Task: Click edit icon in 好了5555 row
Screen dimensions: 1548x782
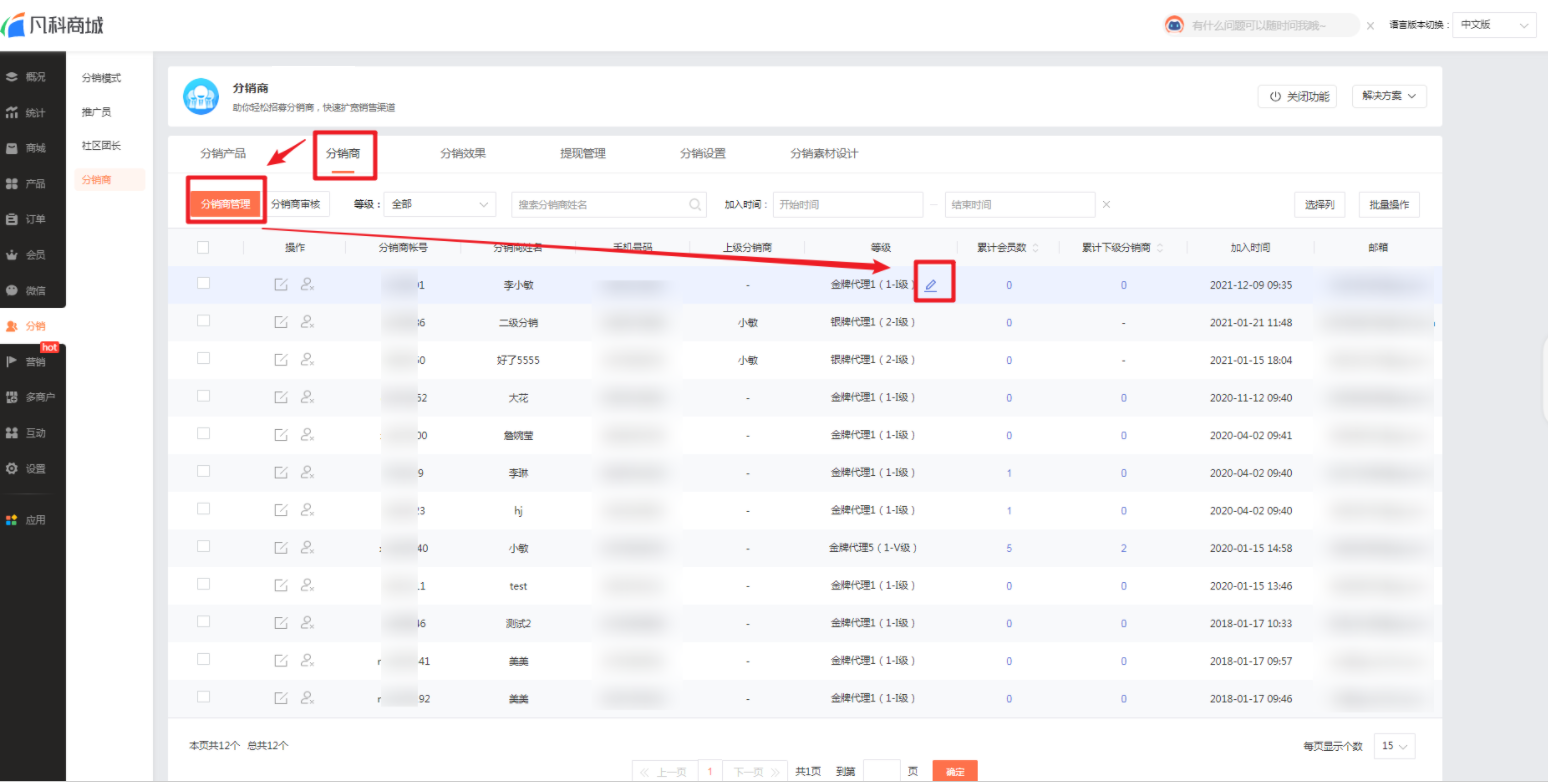Action: pyautogui.click(x=281, y=360)
